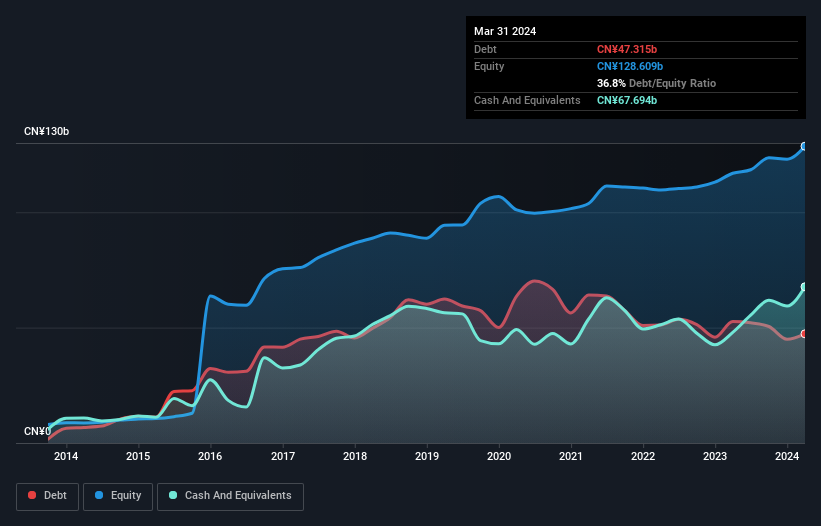Click the 2017 x-axis label
This screenshot has width=821, height=526.
(283, 456)
